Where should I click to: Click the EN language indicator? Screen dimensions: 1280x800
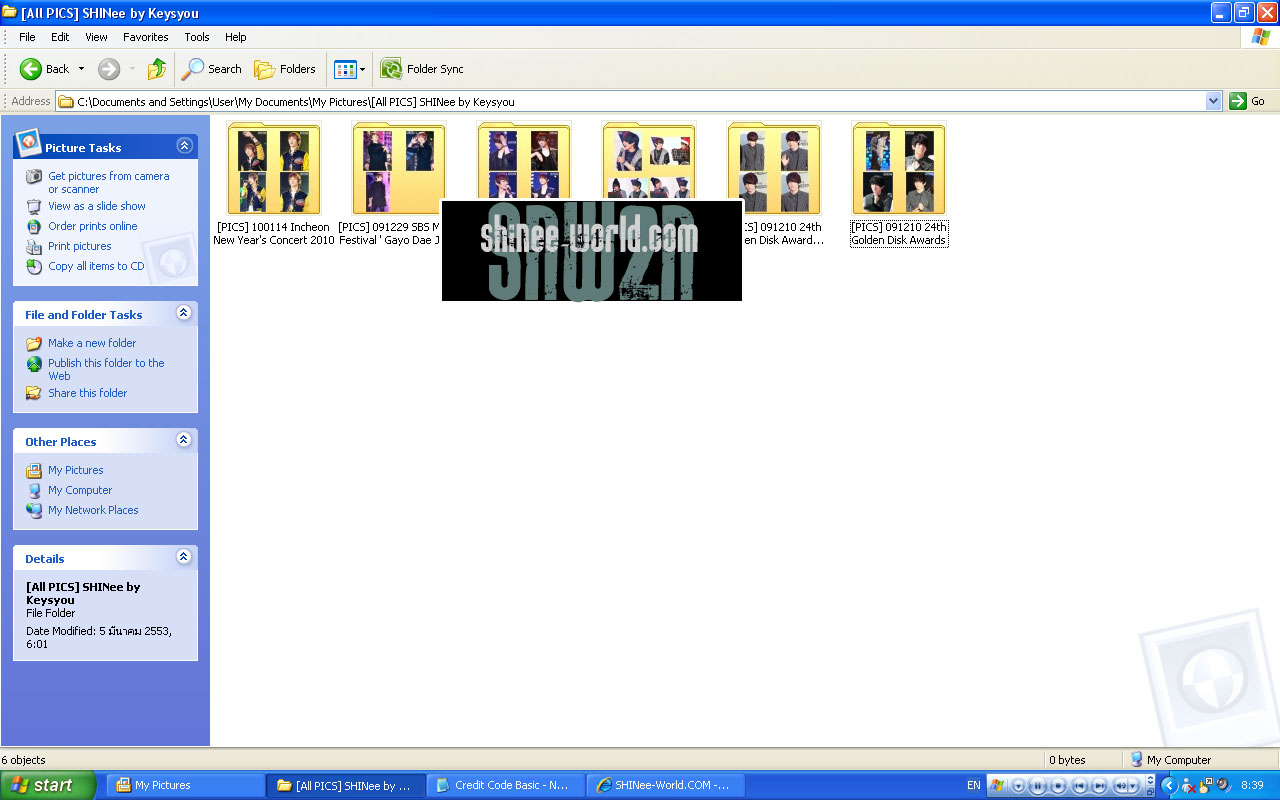point(973,785)
